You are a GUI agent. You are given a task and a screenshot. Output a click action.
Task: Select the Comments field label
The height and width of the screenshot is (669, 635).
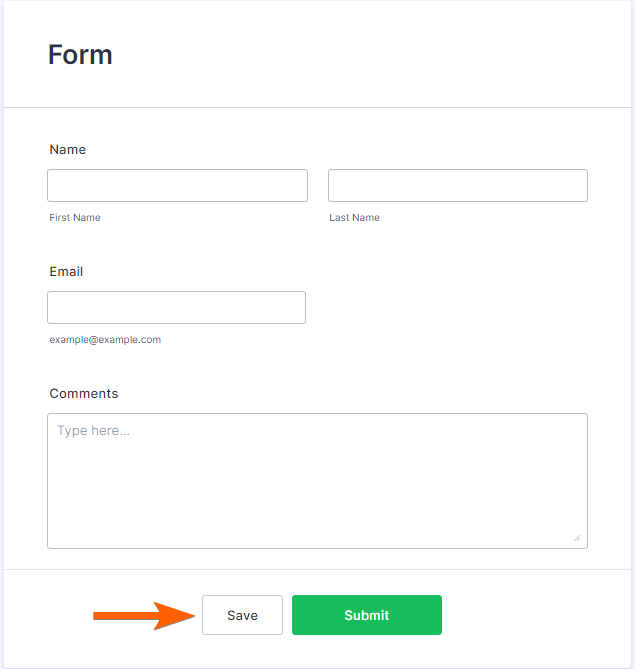click(84, 394)
